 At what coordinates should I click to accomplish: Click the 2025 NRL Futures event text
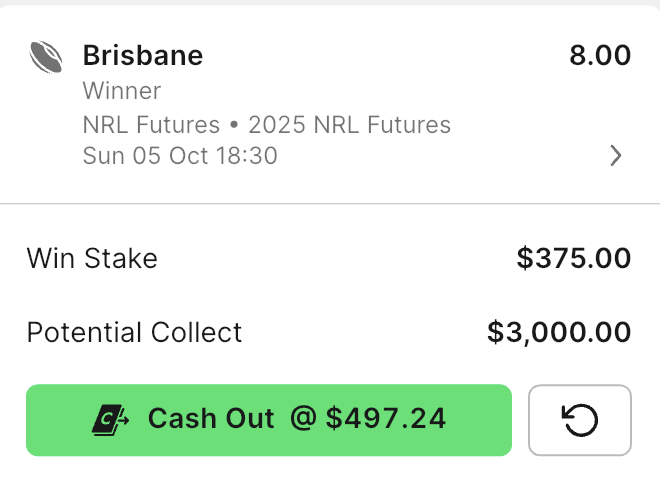point(349,125)
